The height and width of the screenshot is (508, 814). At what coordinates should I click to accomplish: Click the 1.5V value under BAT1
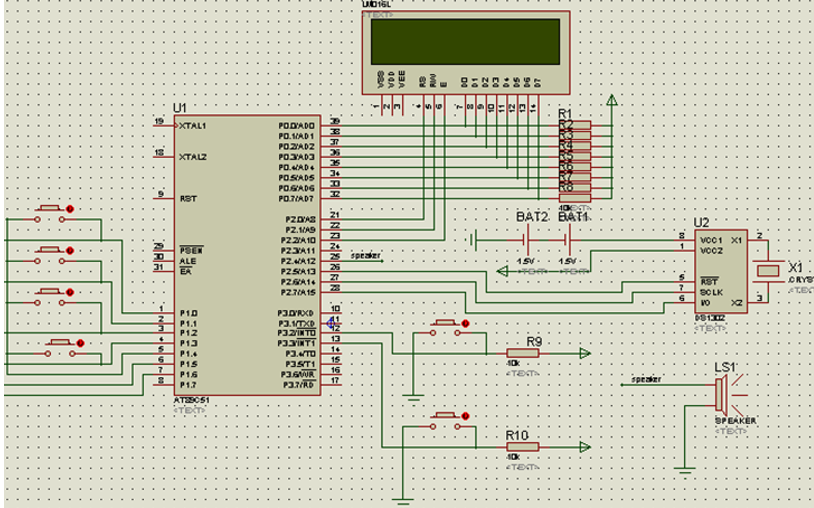click(x=567, y=261)
